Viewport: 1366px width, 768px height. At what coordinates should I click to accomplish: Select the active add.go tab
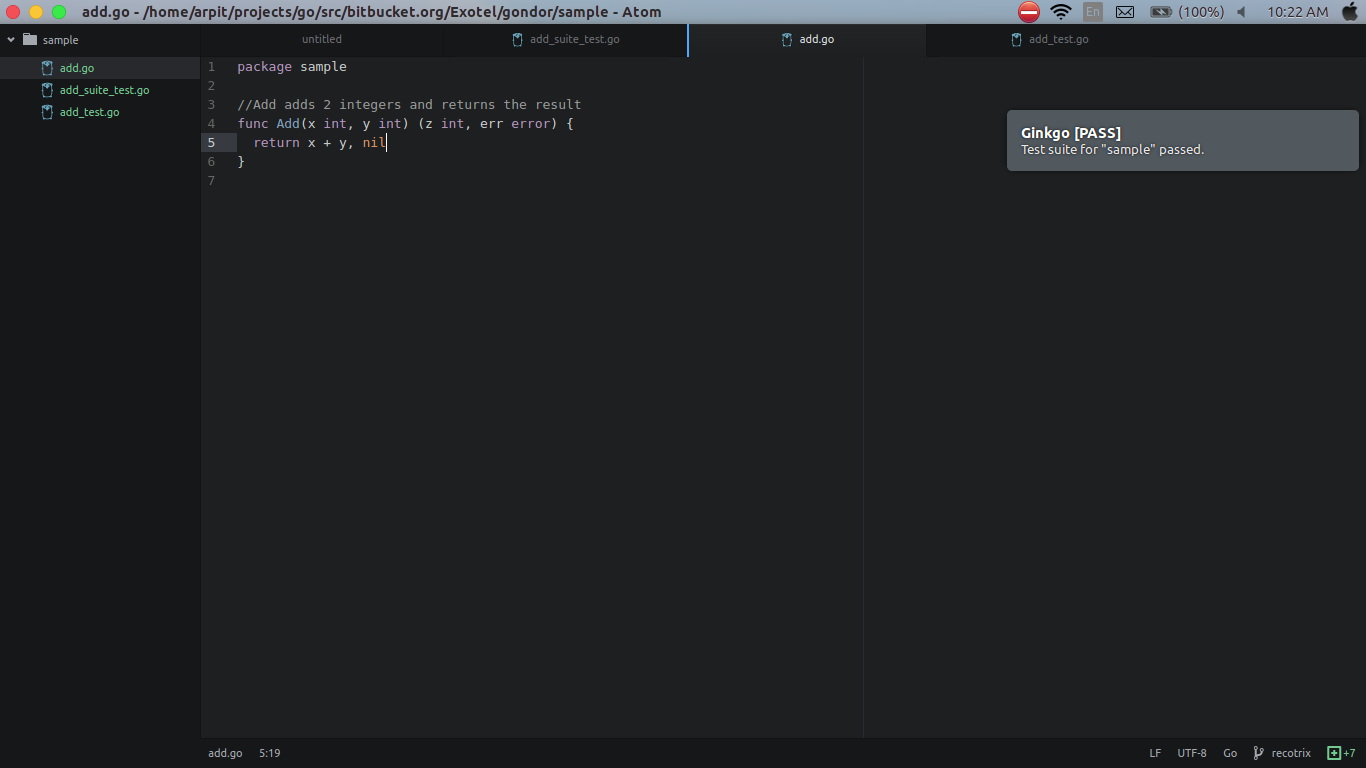(808, 39)
